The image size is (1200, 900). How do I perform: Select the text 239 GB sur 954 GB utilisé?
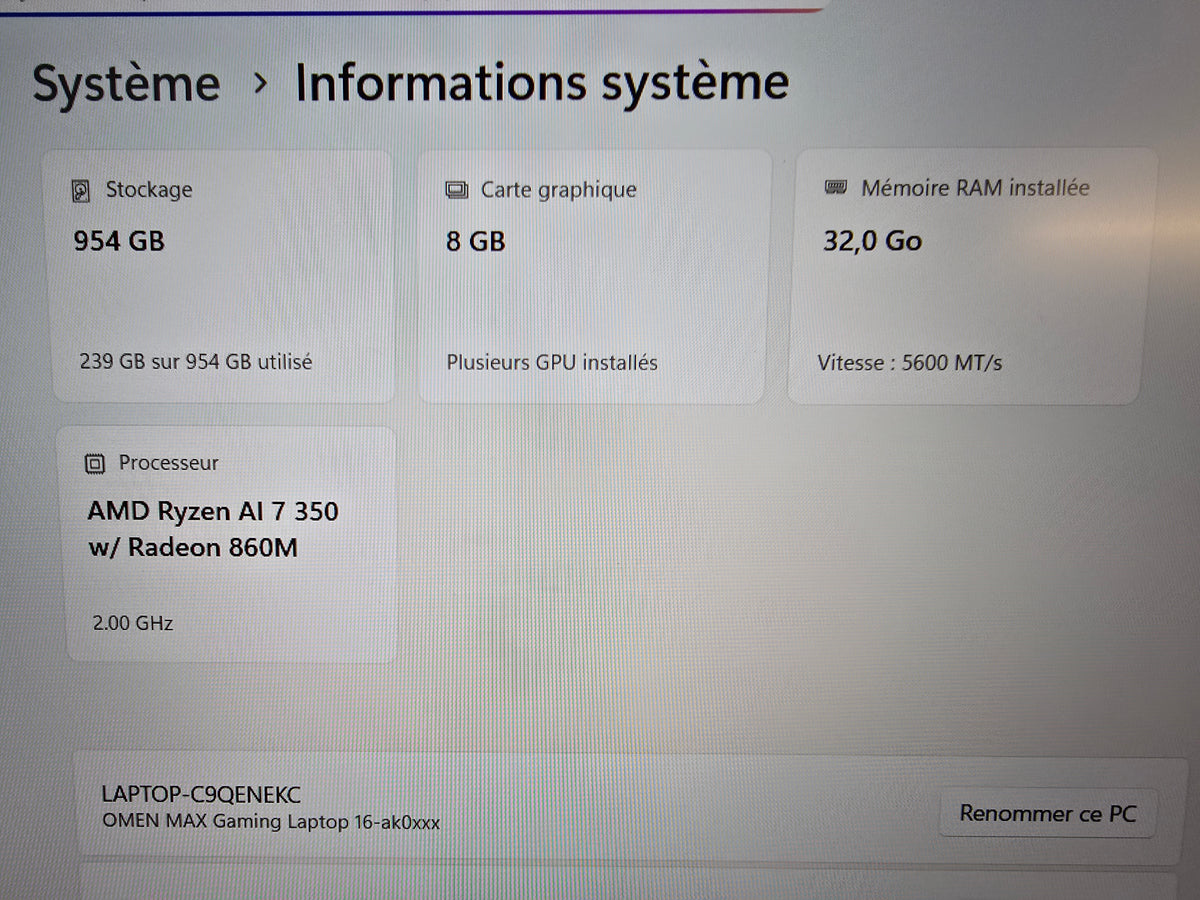(x=196, y=362)
